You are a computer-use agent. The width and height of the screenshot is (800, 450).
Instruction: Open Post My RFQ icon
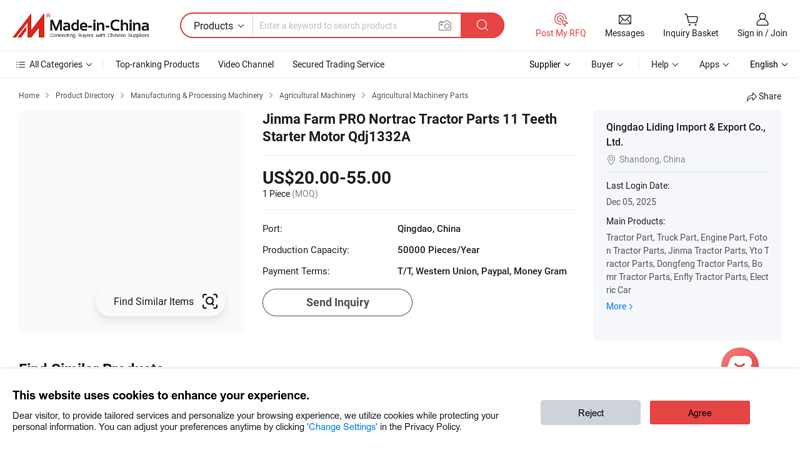560,19
